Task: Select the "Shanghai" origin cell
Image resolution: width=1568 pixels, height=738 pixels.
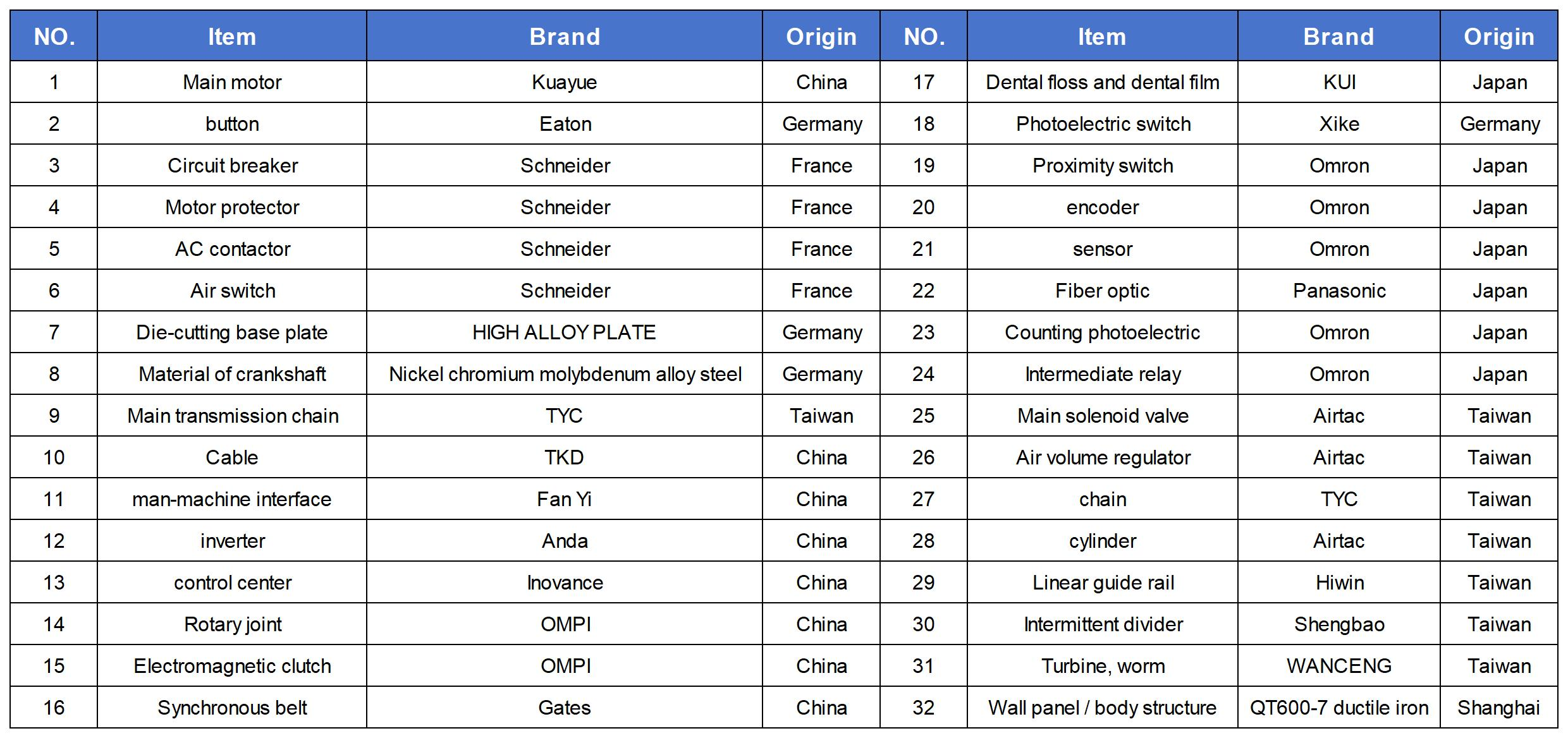Action: (1498, 708)
